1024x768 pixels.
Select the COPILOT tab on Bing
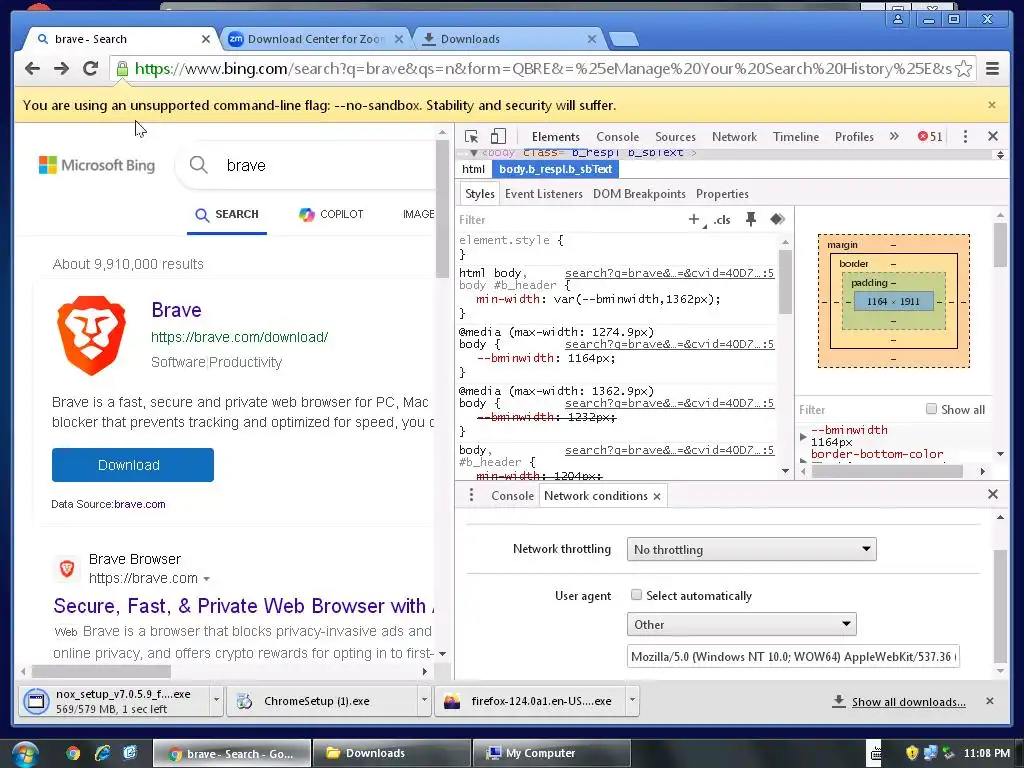331,214
